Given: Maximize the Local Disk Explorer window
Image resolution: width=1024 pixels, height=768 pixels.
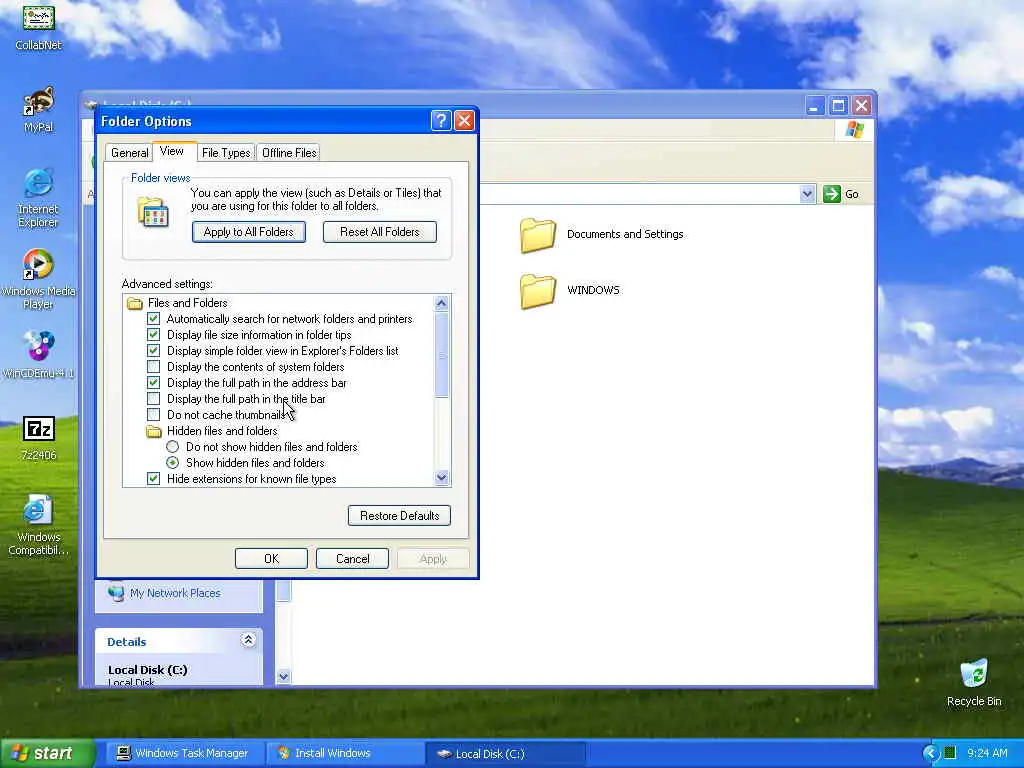Looking at the screenshot, I should (x=838, y=105).
